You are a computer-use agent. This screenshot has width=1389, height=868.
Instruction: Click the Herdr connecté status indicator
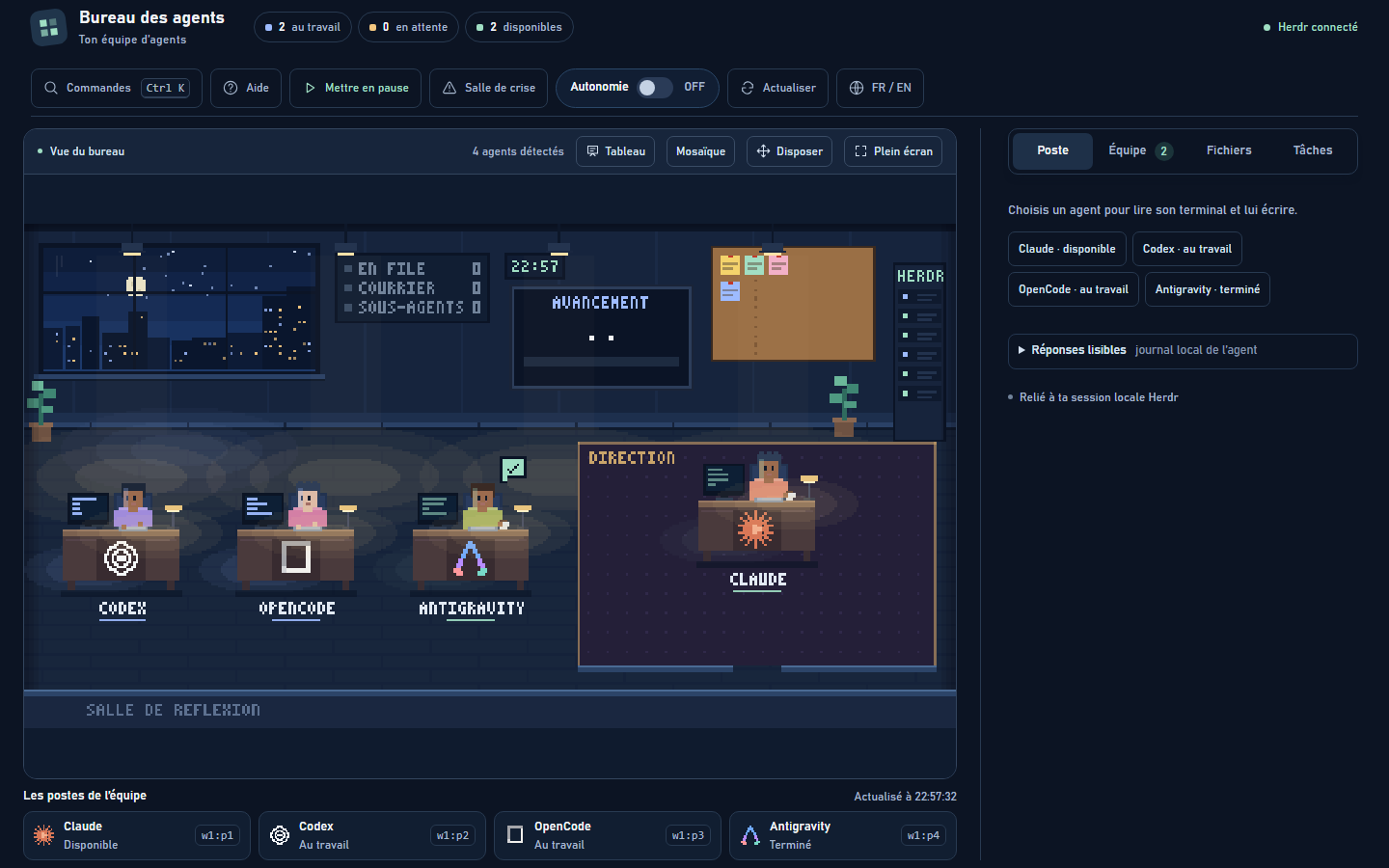click(1310, 27)
